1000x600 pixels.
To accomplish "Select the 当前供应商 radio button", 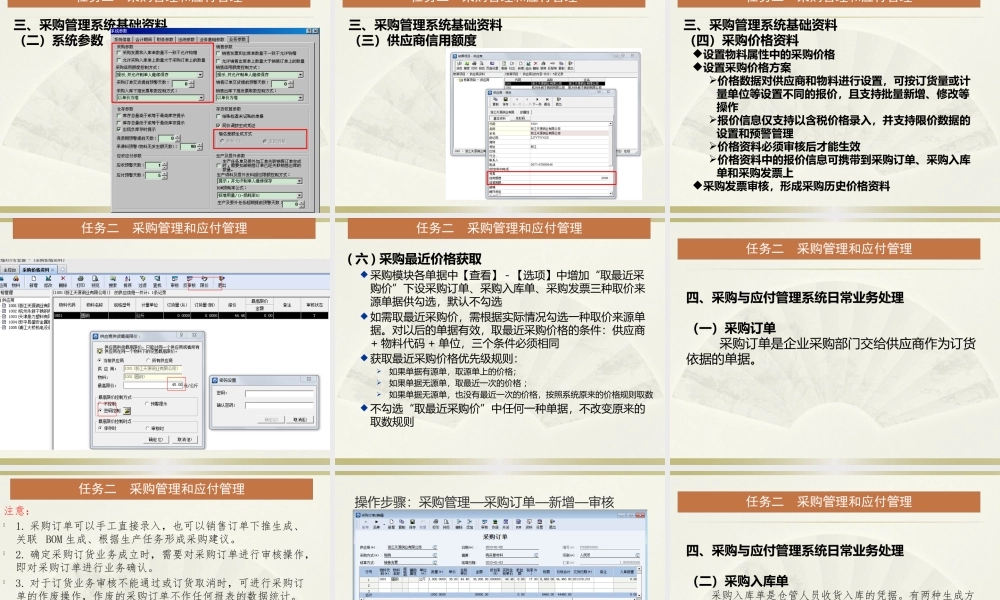I will tap(98, 362).
